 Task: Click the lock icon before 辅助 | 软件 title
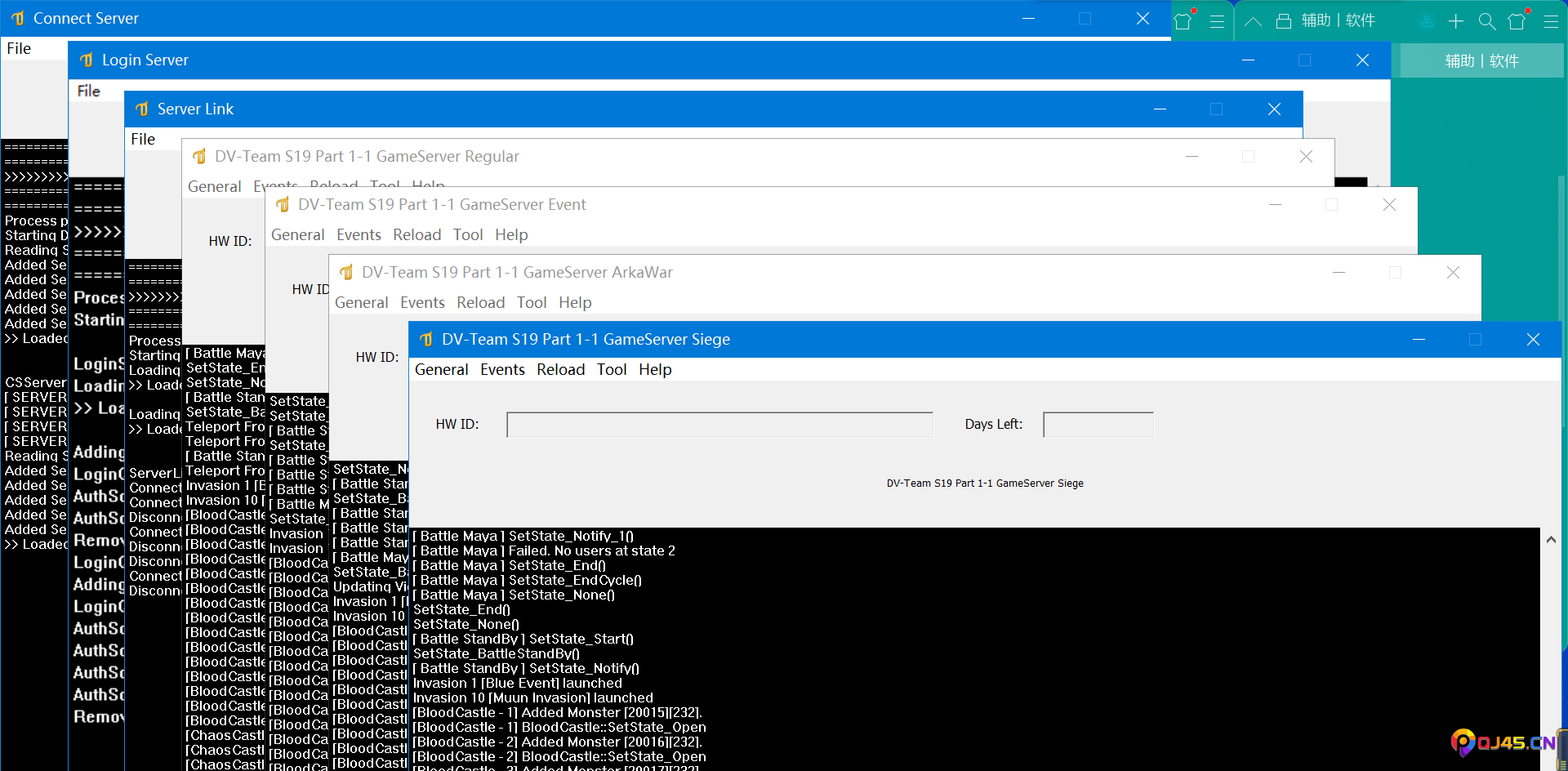1284,21
